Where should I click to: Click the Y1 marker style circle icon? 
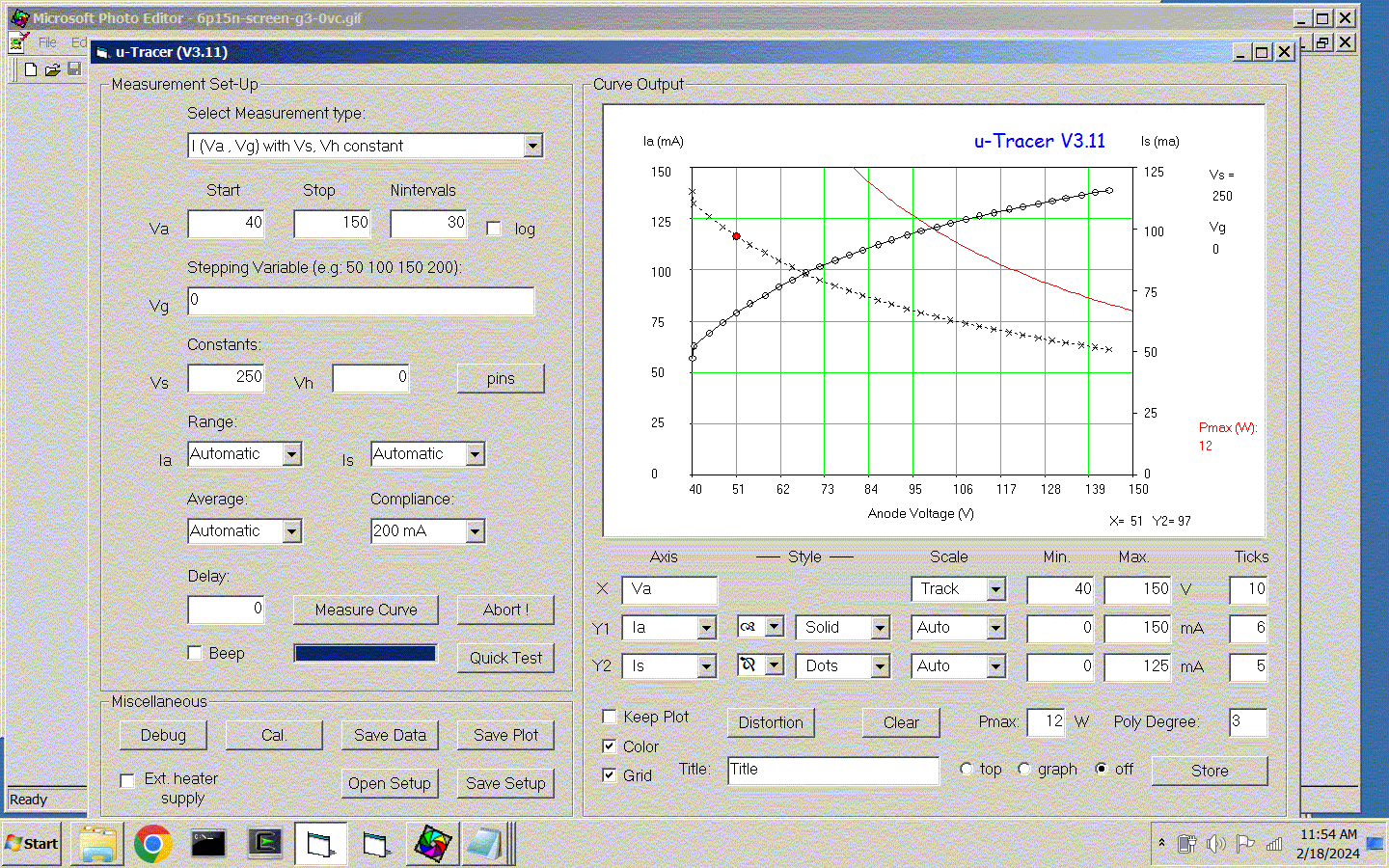point(749,627)
